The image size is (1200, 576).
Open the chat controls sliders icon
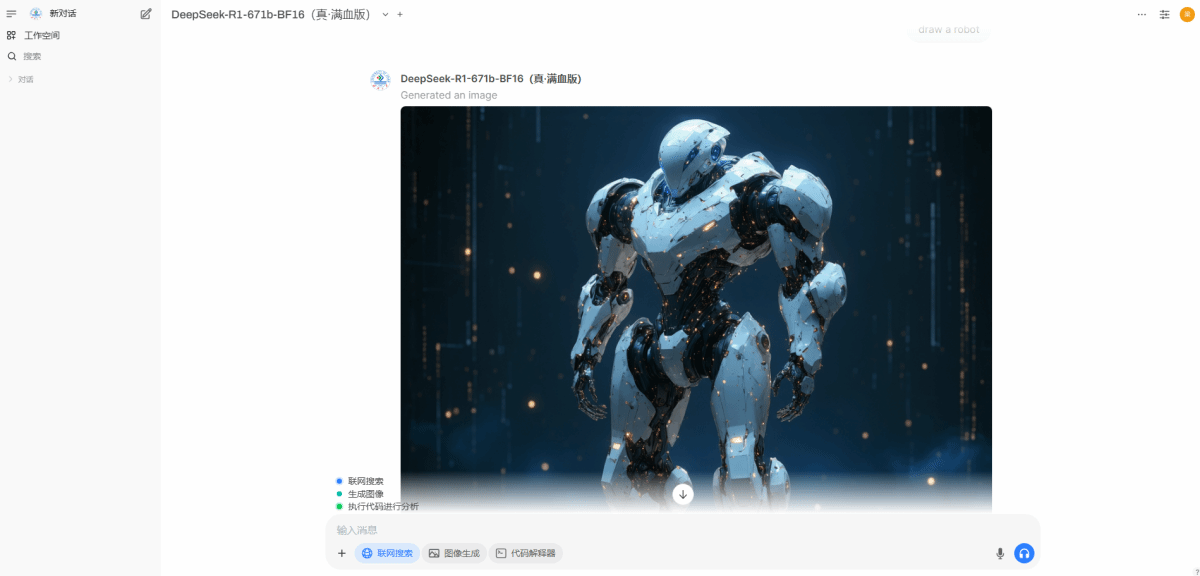pos(1164,14)
